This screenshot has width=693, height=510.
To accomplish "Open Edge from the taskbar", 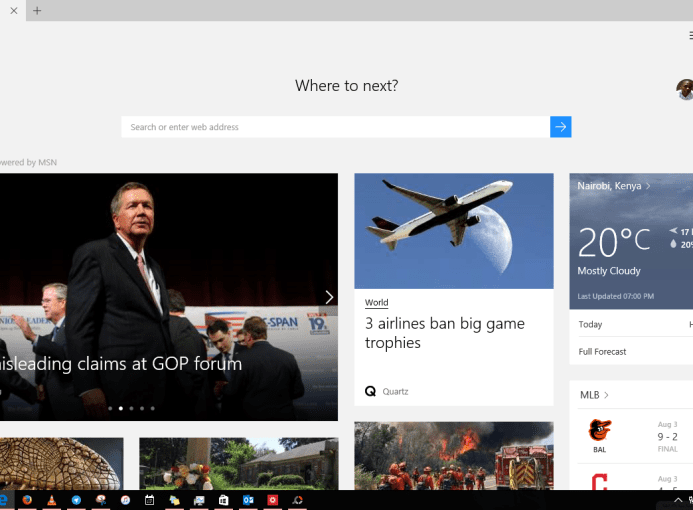I will pyautogui.click(x=4, y=500).
